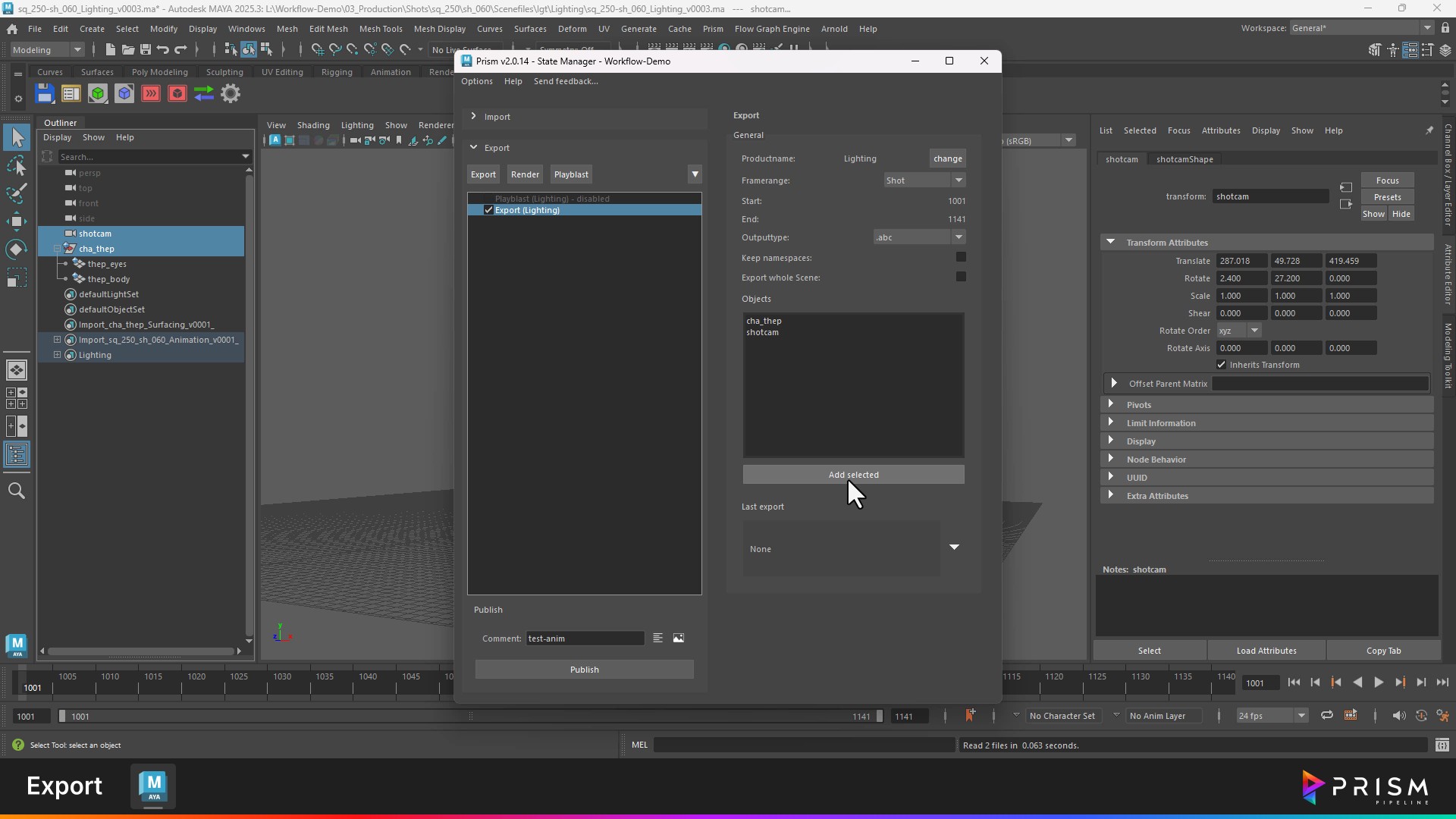
Task: Toggle loop playback icon
Action: coord(1327,716)
